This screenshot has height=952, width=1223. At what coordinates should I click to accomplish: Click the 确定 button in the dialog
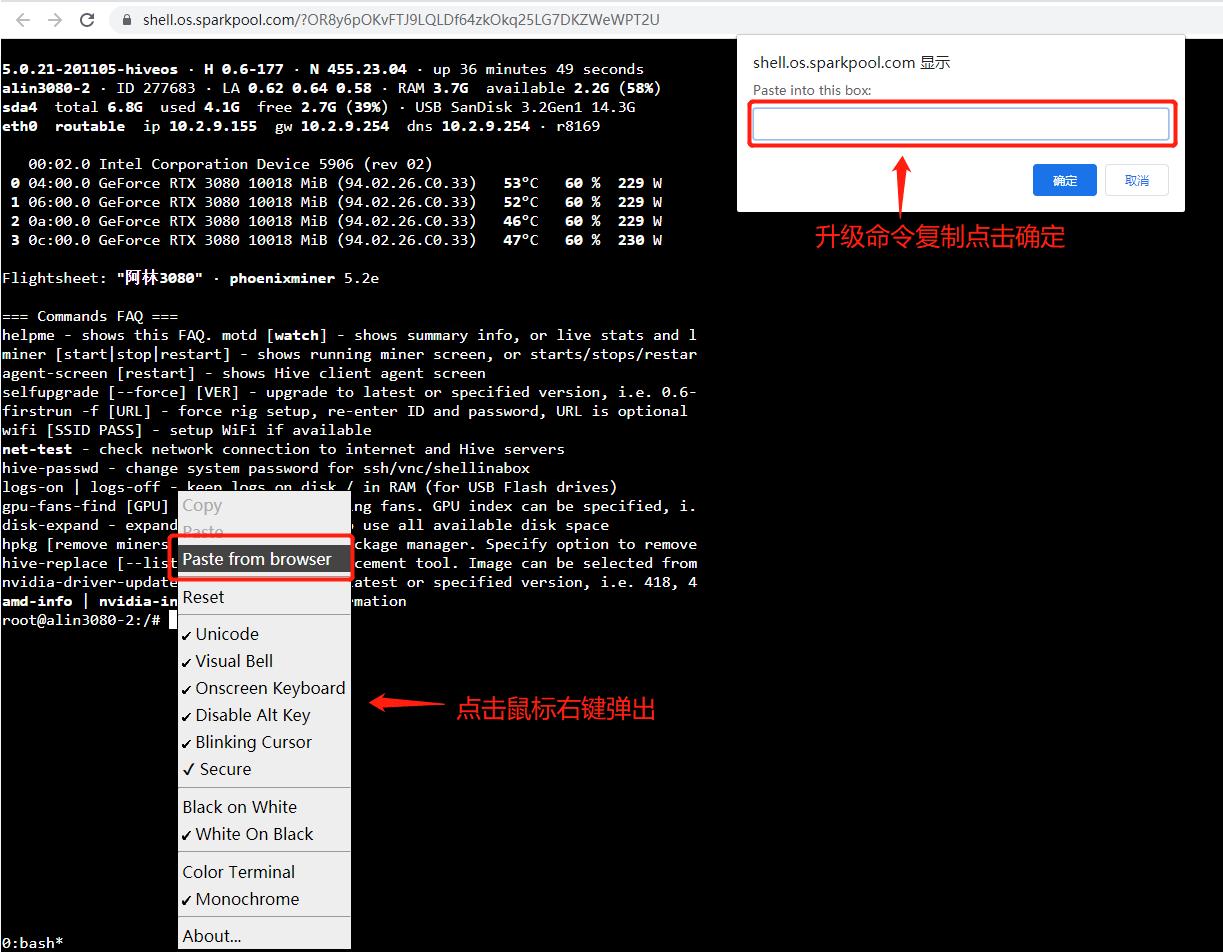tap(1064, 180)
